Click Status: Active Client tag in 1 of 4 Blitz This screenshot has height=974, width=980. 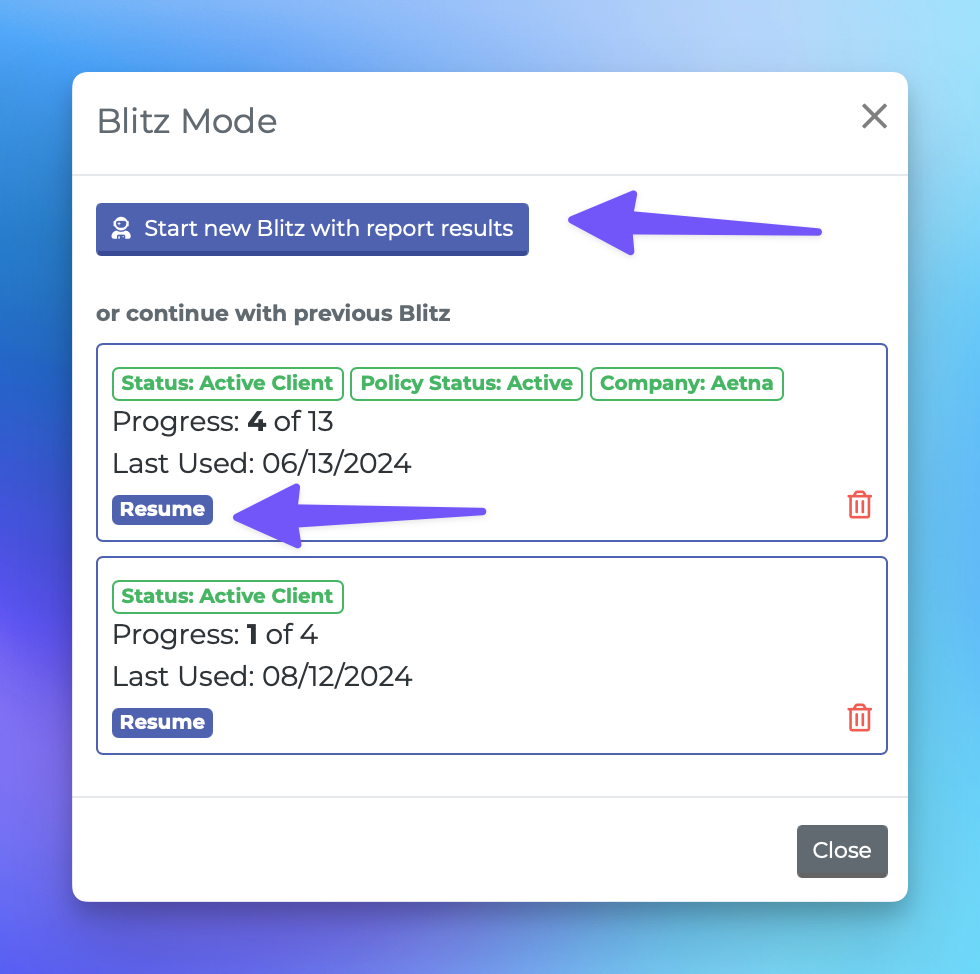228,596
